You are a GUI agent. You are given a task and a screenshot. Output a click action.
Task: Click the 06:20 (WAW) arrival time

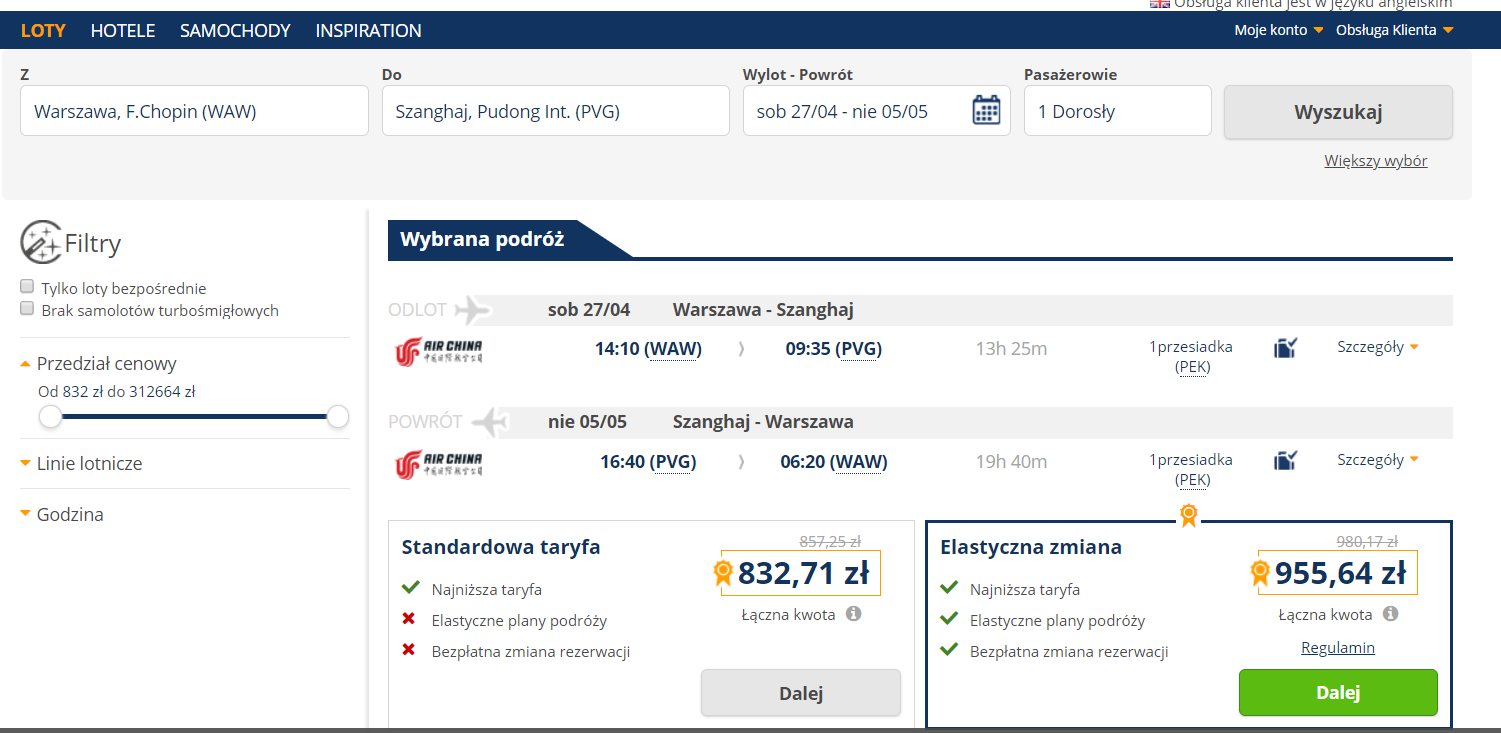pos(834,461)
